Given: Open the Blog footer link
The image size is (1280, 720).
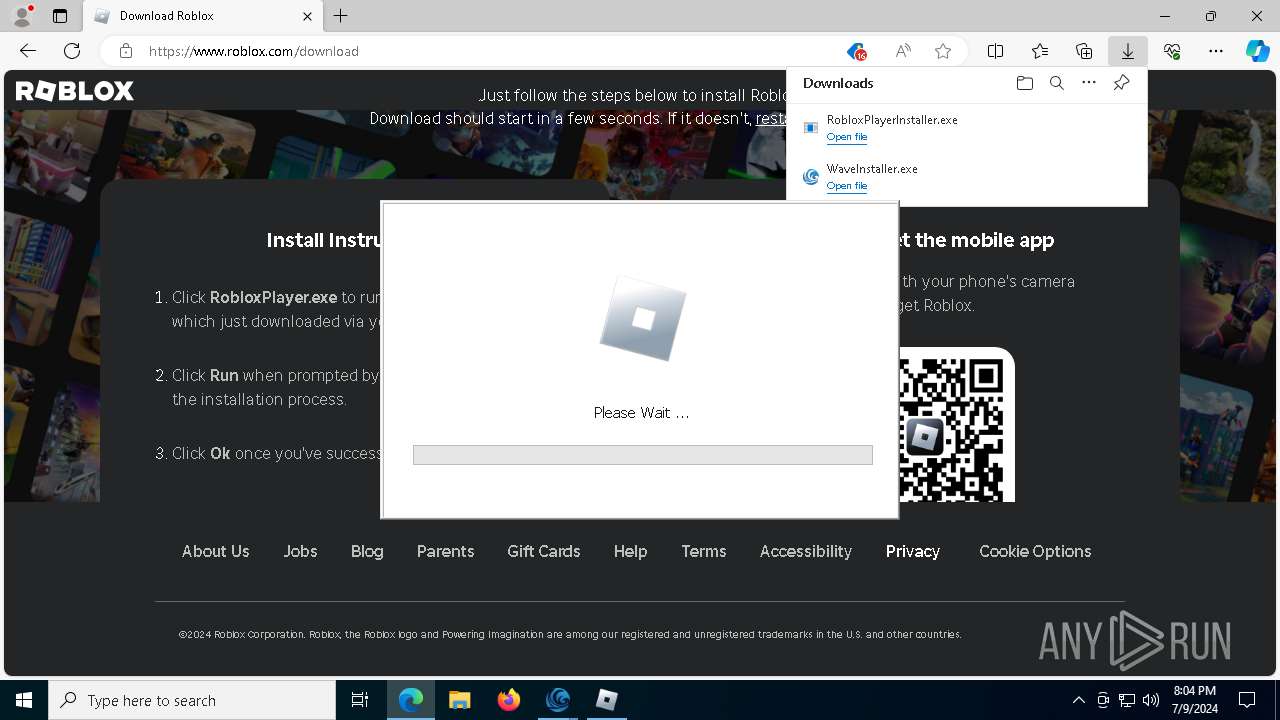Looking at the screenshot, I should click(x=367, y=551).
